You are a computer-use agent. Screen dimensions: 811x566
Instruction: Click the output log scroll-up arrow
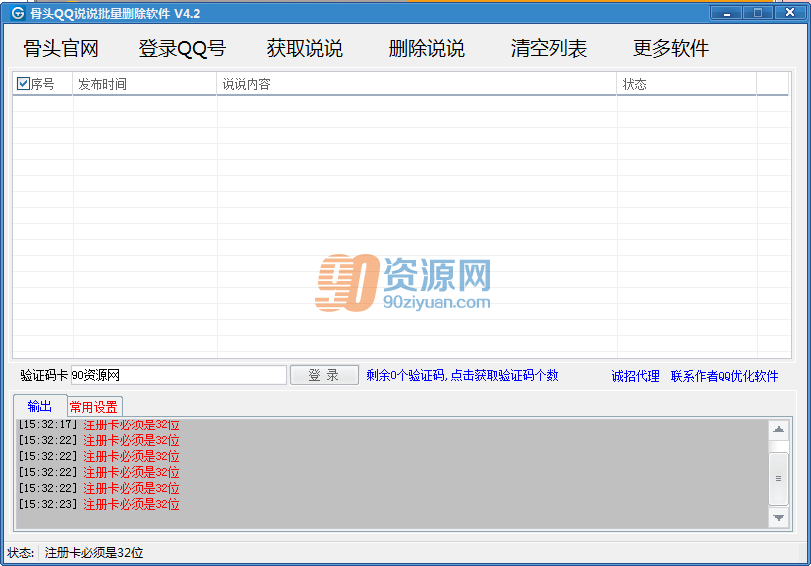click(778, 429)
